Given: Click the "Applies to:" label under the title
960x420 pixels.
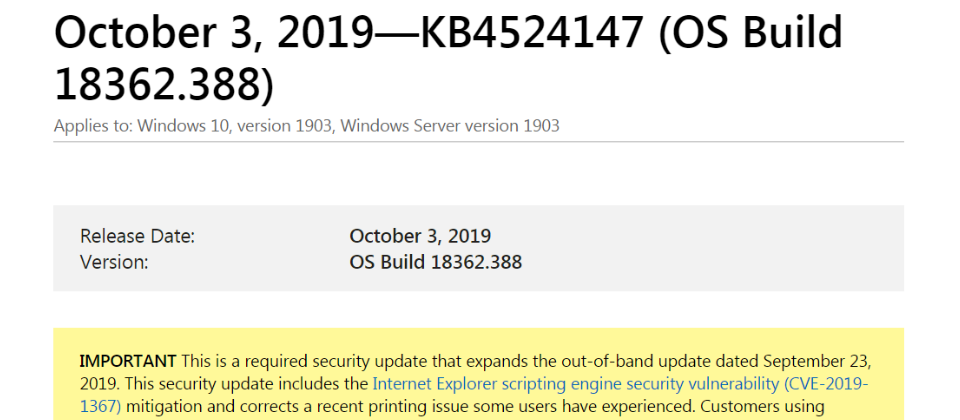Looking at the screenshot, I should (94, 126).
